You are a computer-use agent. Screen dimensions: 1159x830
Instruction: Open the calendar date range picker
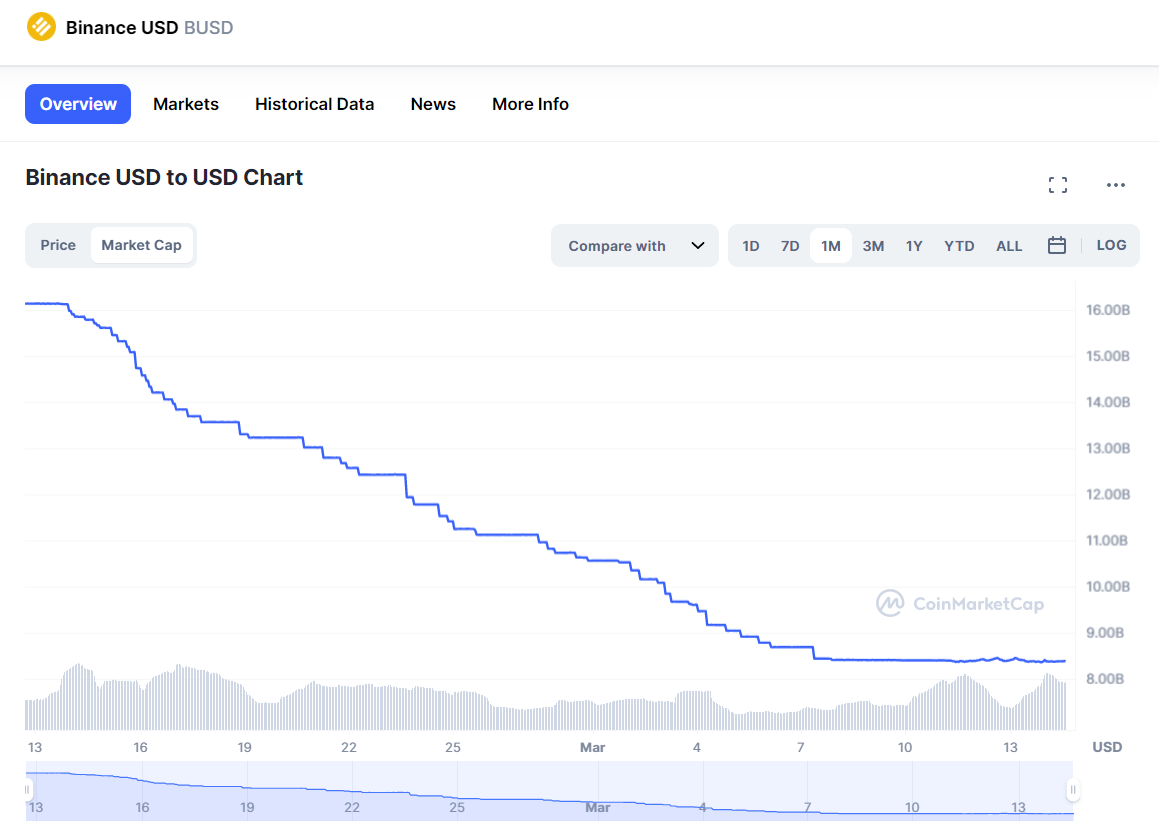(1056, 246)
